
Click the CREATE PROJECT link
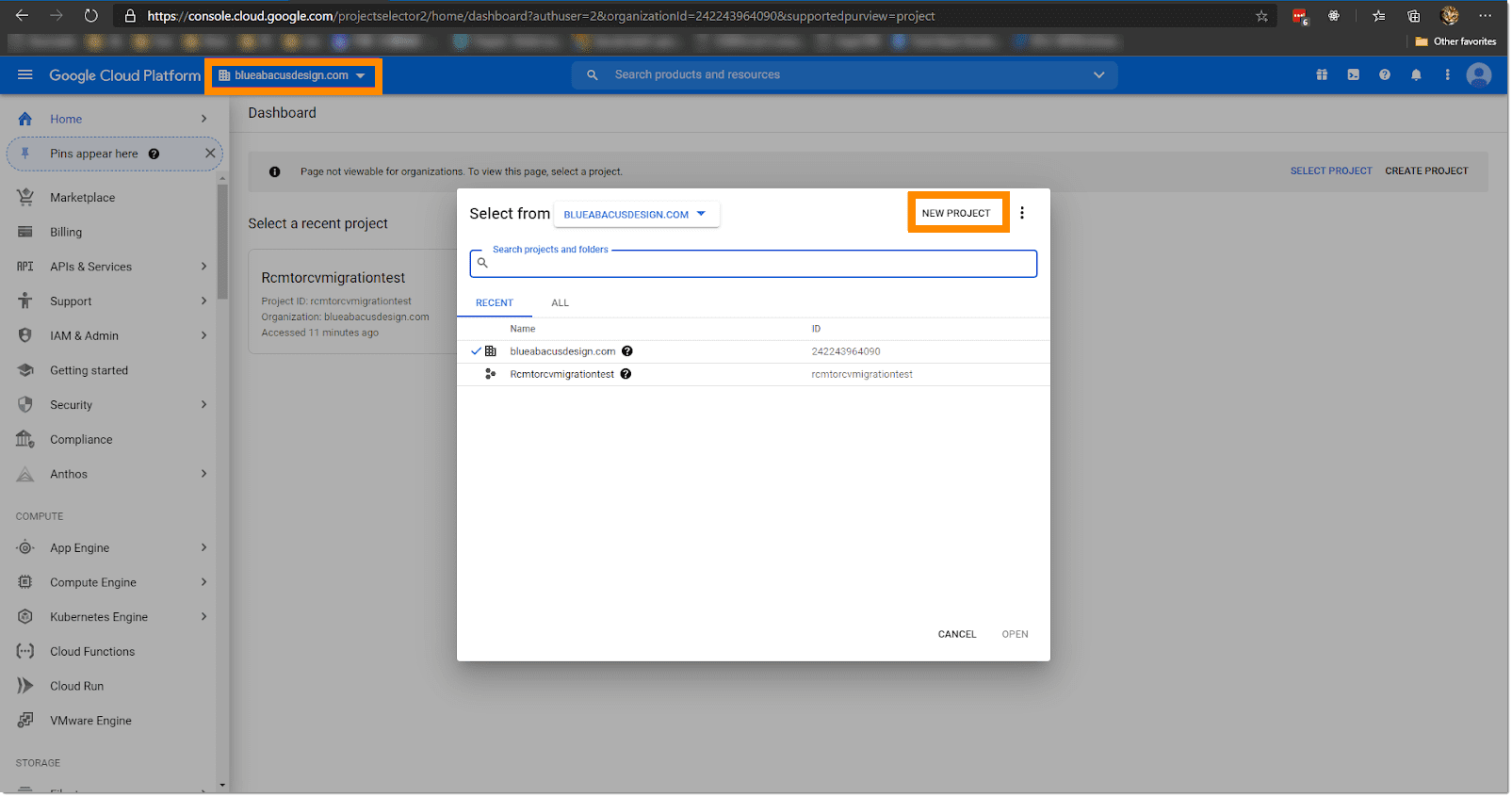[1426, 171]
